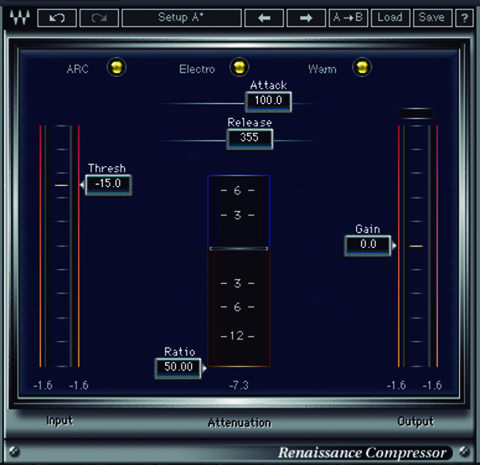Go to next preset with right arrow

point(306,18)
